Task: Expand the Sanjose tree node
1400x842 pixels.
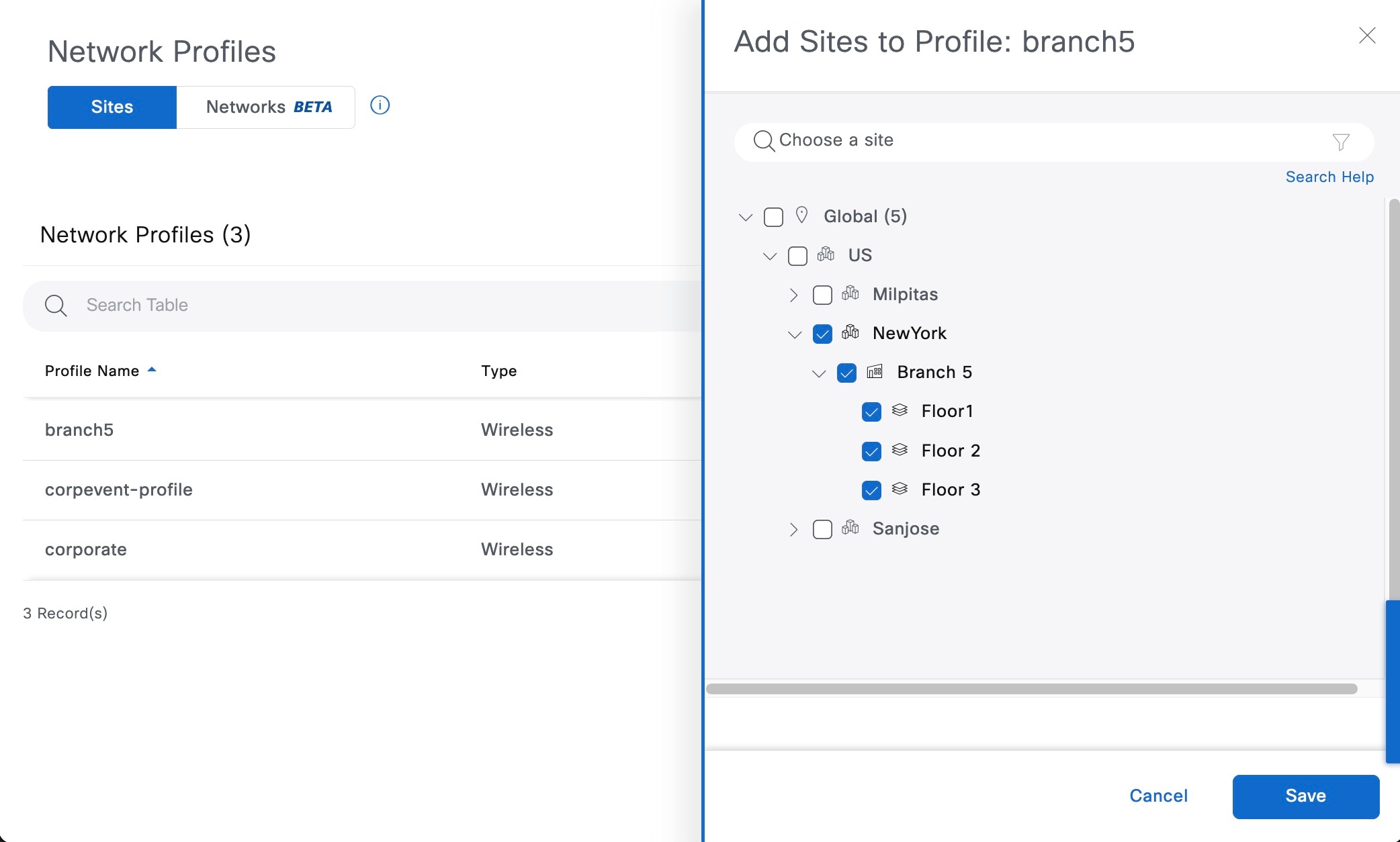Action: 794,529
